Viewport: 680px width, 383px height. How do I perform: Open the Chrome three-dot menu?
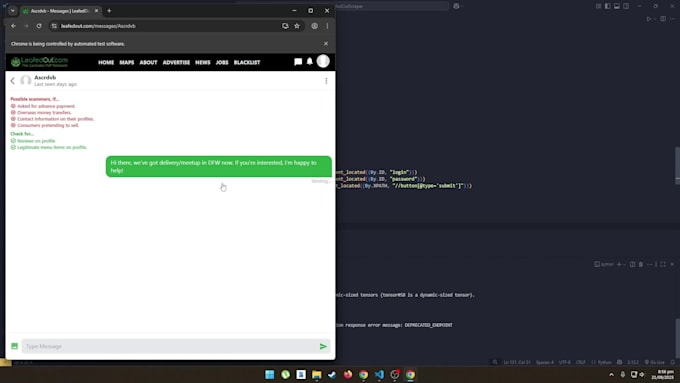click(327, 26)
